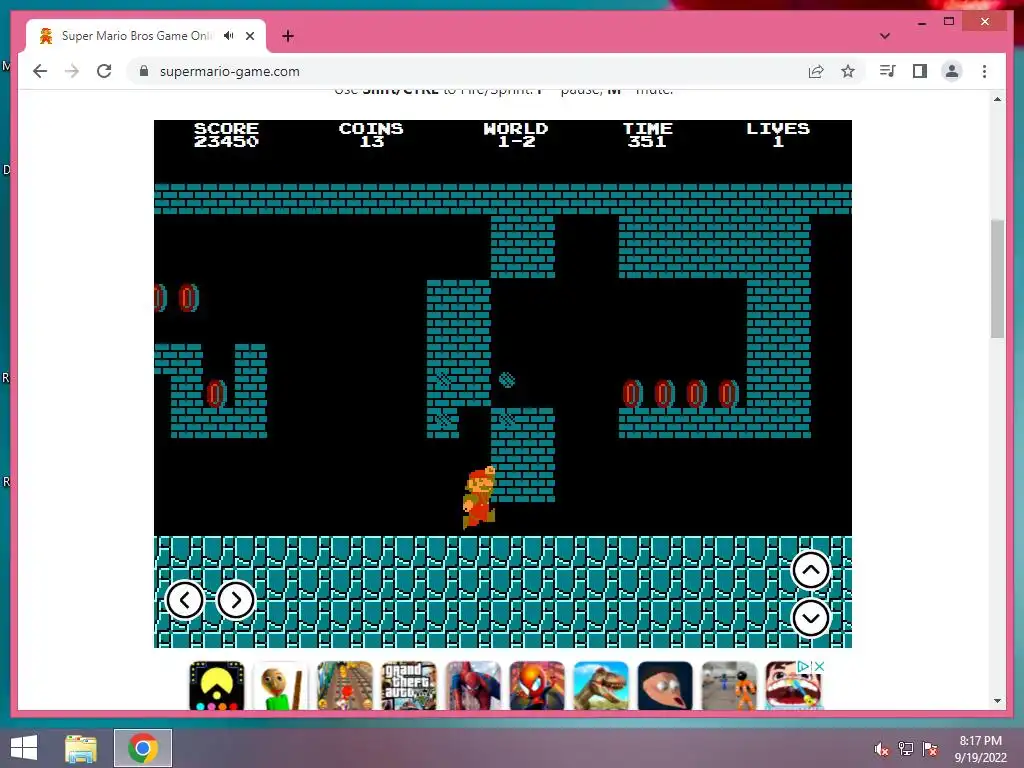Click the AdChoices triangle icon
1024x768 pixels.
tap(804, 666)
